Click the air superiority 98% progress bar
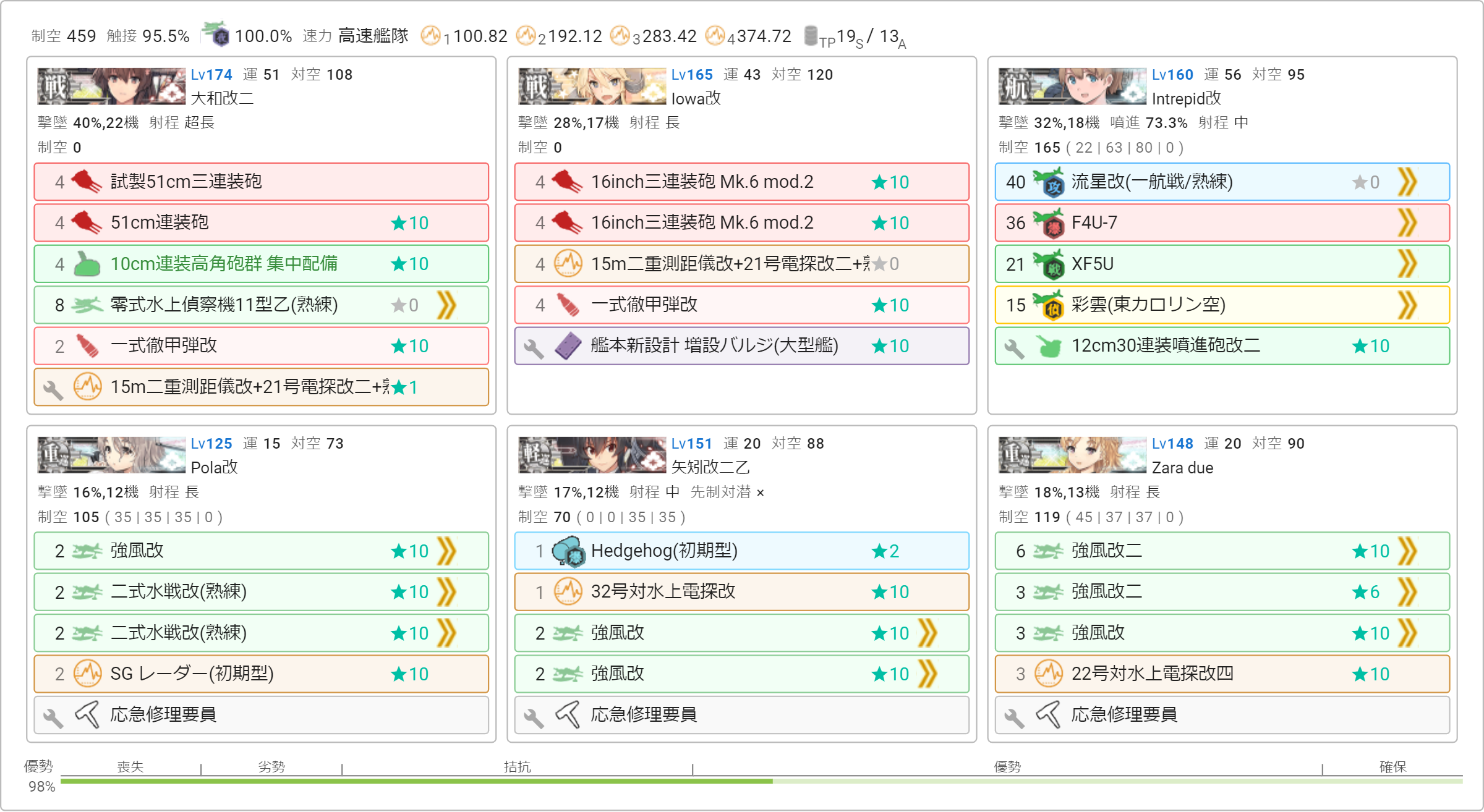The height and width of the screenshot is (812, 1484). (x=762, y=781)
